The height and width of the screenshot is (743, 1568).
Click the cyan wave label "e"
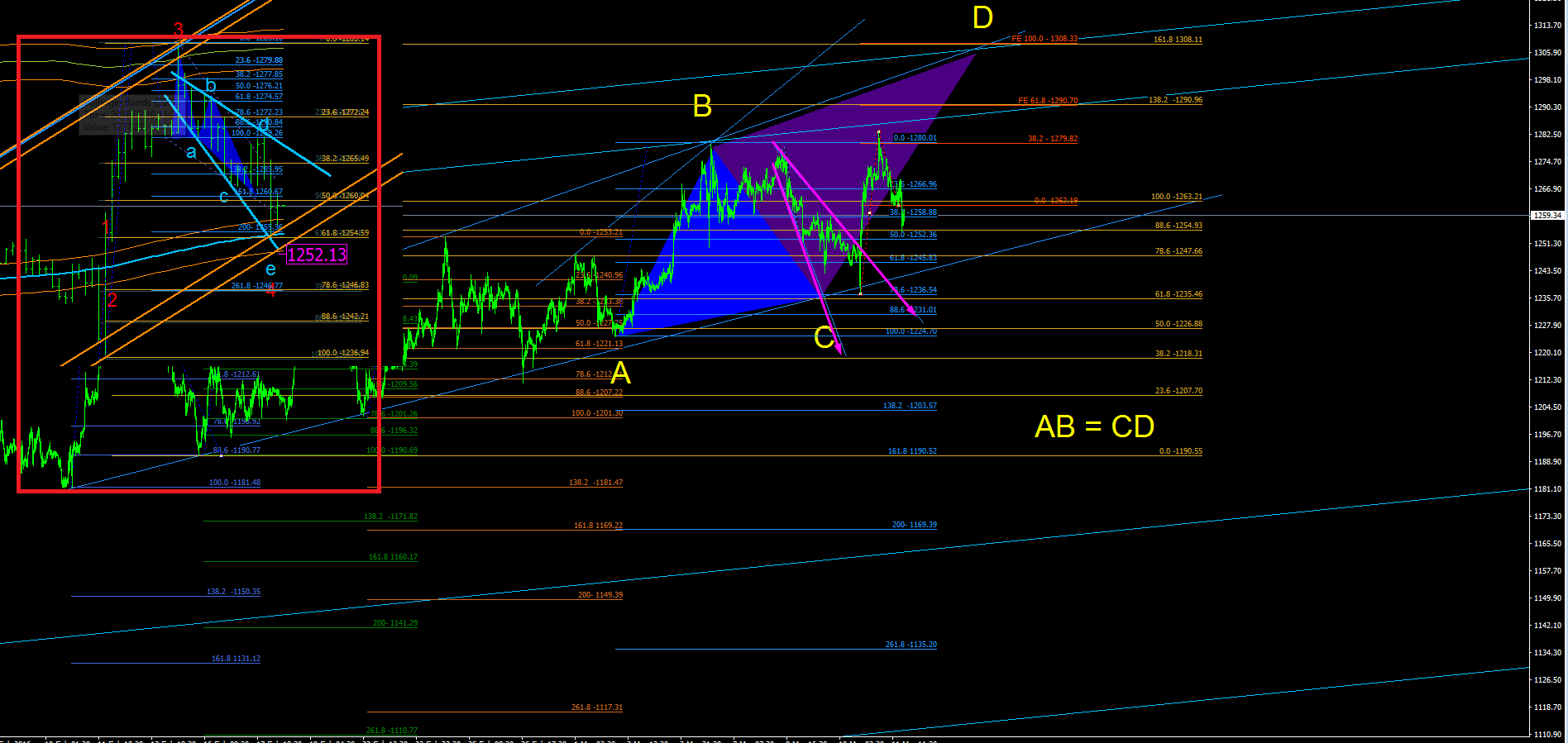(x=270, y=269)
